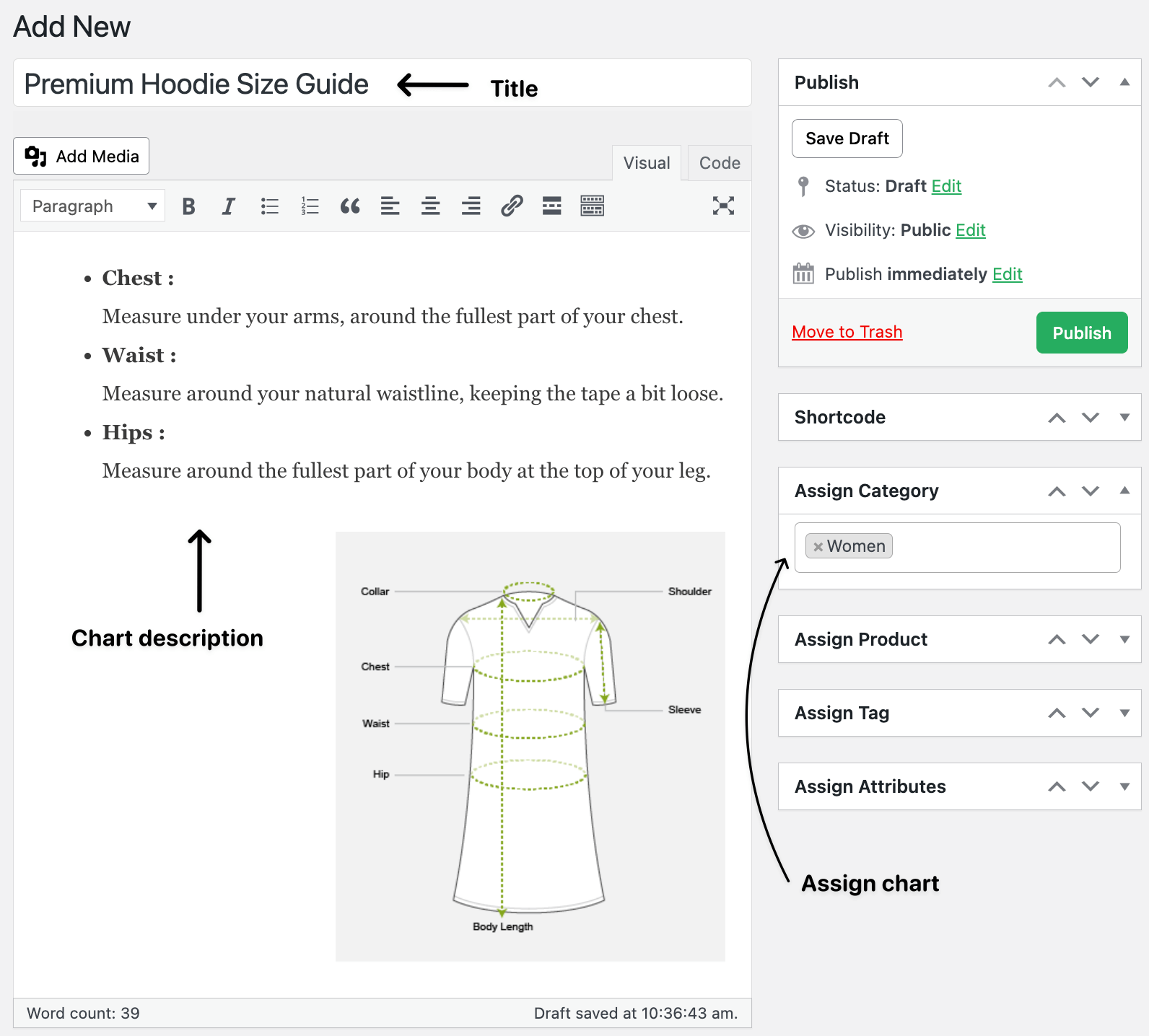Apply blockquote formatting
This screenshot has width=1149, height=1036.
tap(350, 206)
